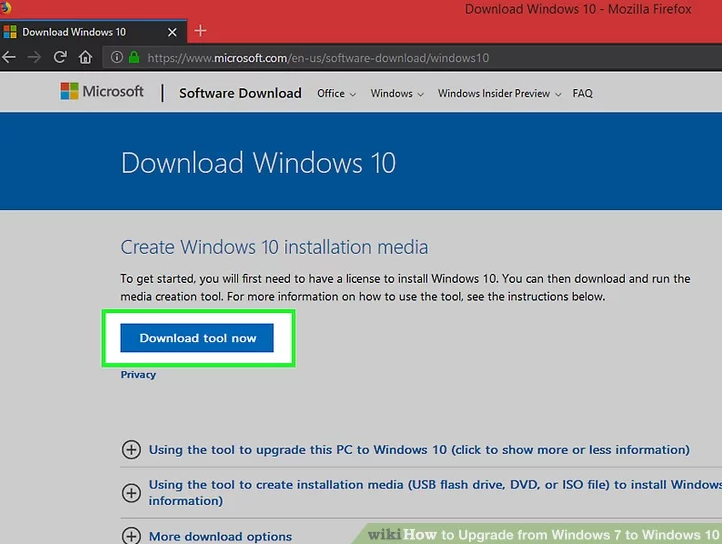Go to the Firefox home page icon
Viewport: 722px width, 544px height.
pos(84,57)
